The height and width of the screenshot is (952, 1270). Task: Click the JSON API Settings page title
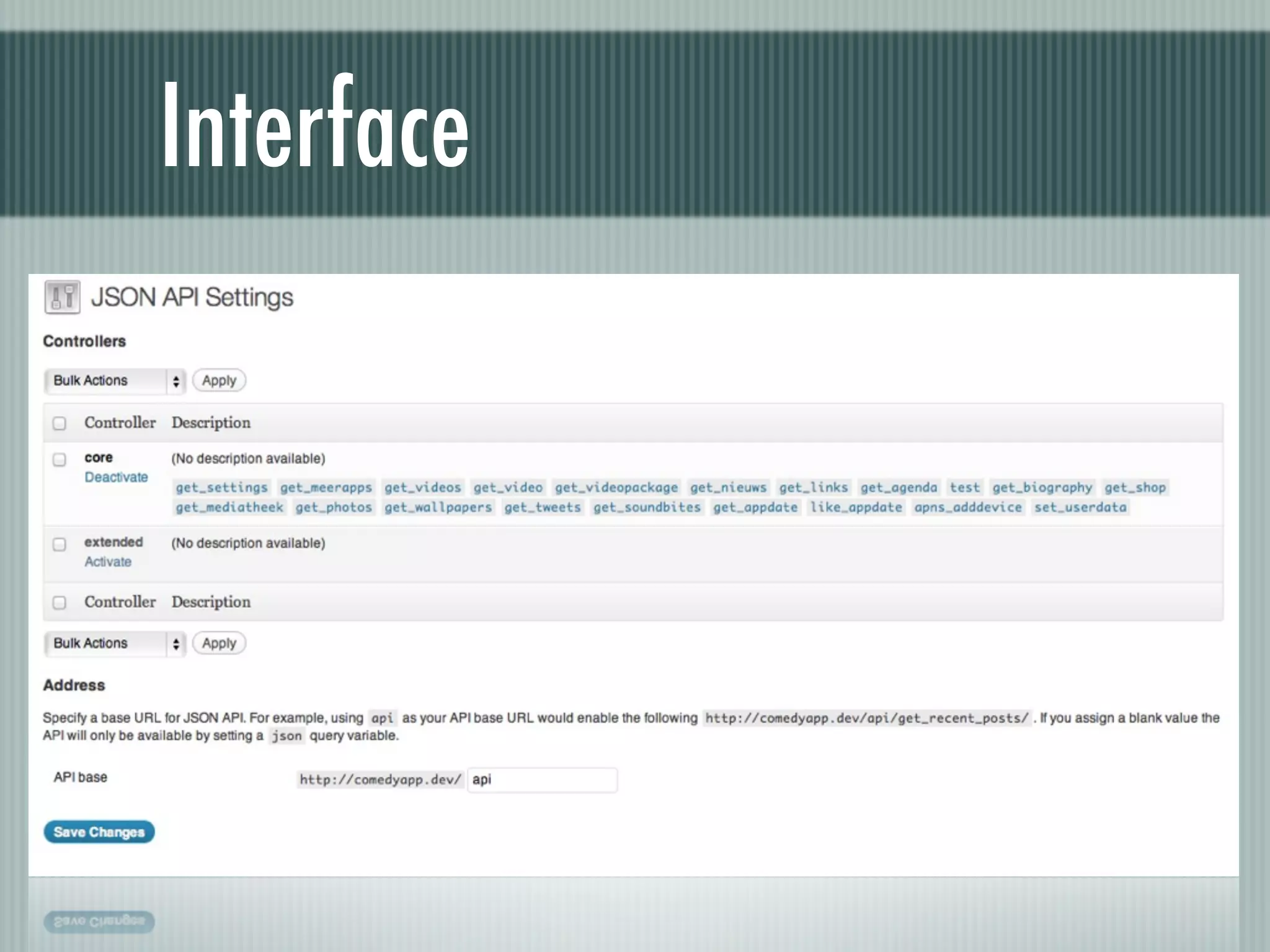point(192,297)
